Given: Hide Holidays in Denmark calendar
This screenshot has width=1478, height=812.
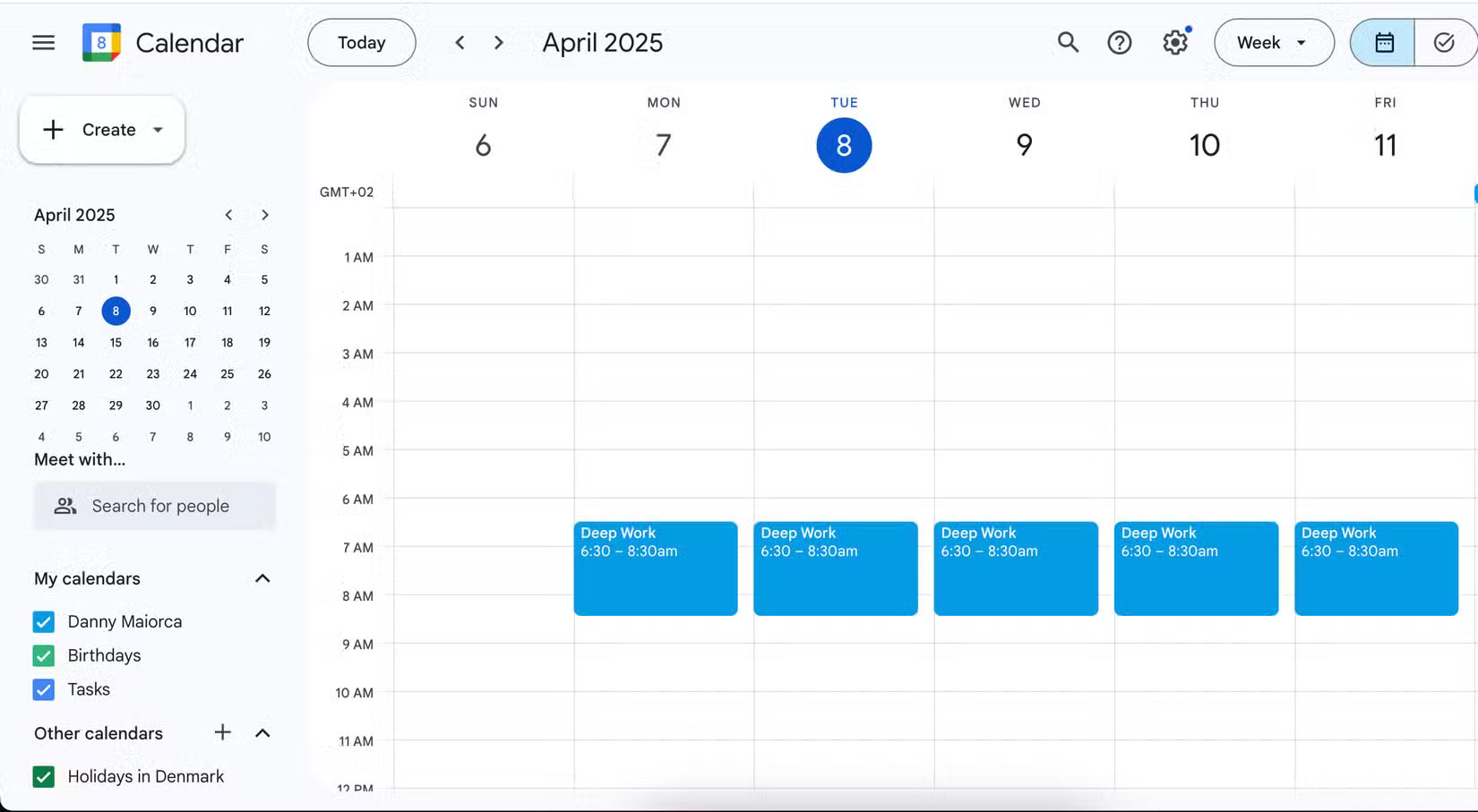Looking at the screenshot, I should [x=43, y=776].
